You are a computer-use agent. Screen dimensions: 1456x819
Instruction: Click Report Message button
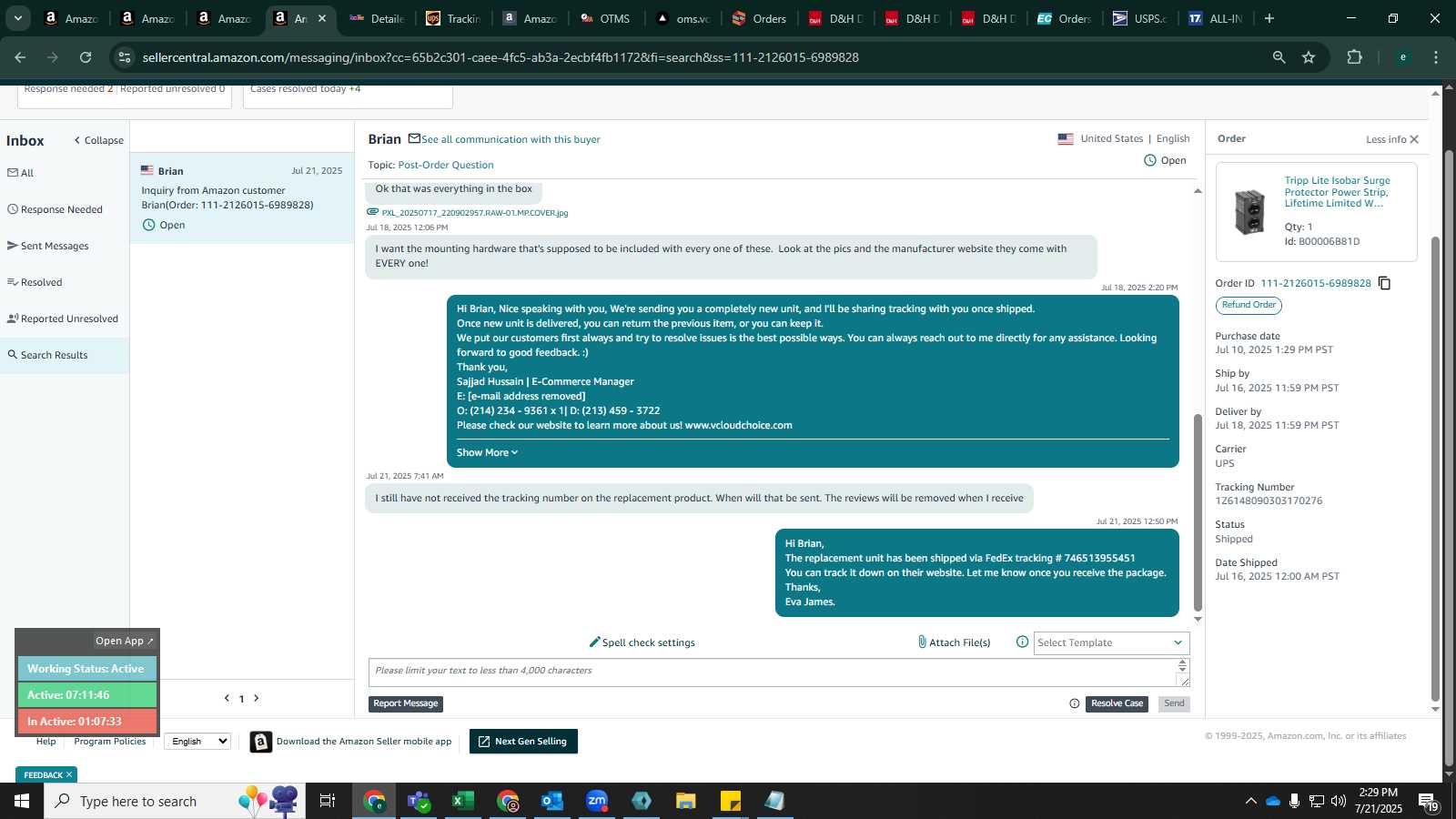[406, 703]
